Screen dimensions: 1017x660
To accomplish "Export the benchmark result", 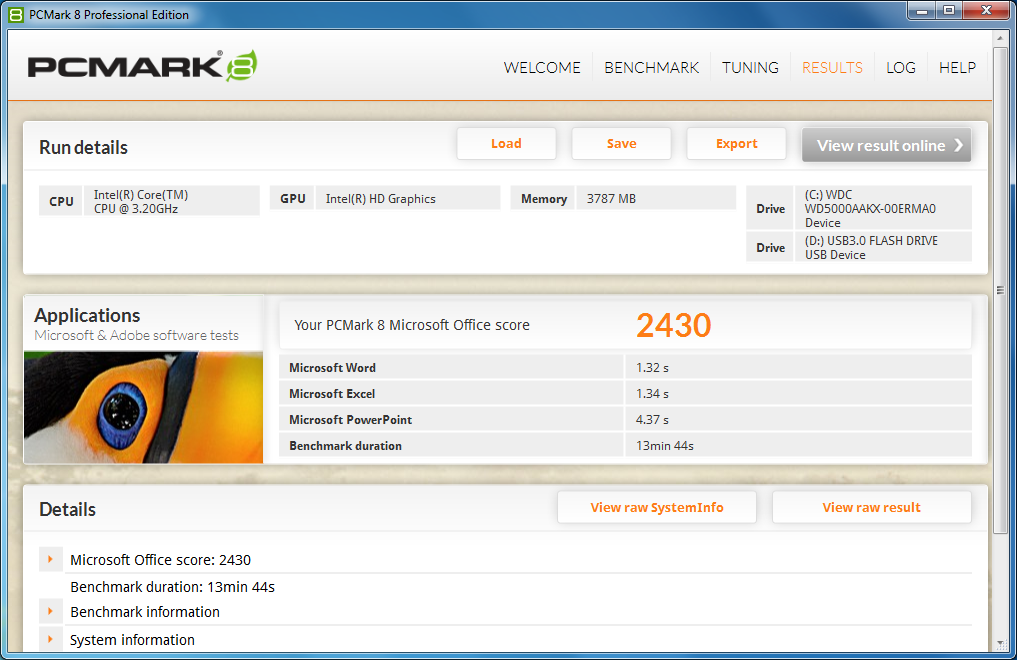I will (x=736, y=143).
